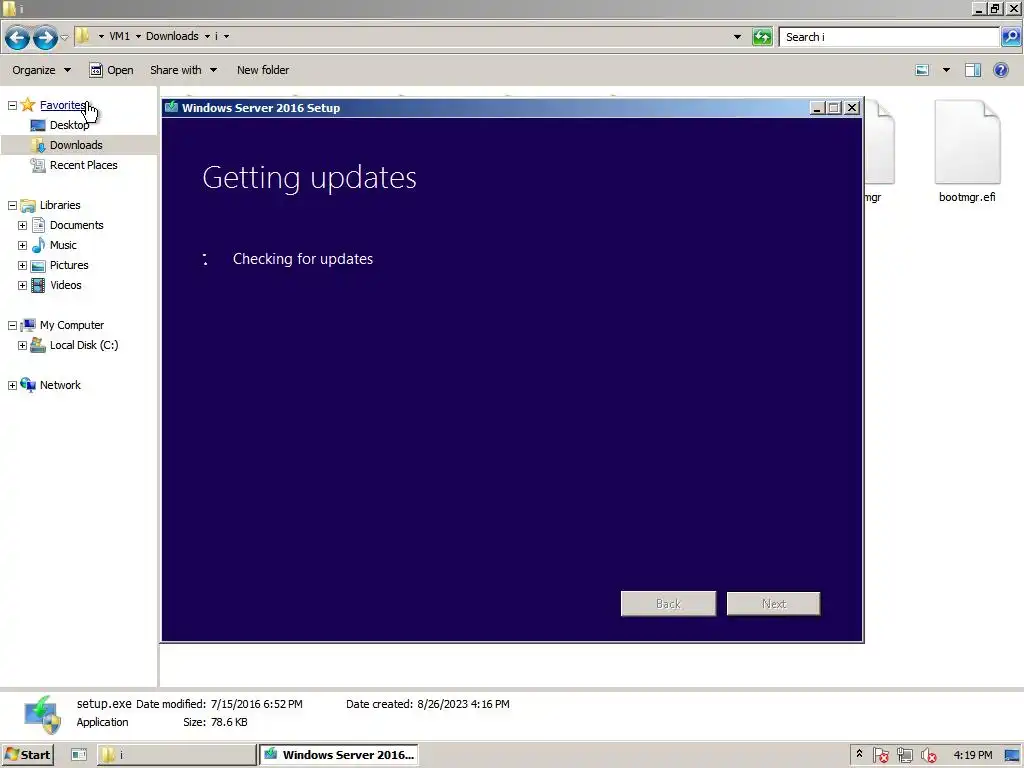The image size is (1024, 768).
Task: Go back with the Explorer Back arrow
Action: tap(18, 37)
